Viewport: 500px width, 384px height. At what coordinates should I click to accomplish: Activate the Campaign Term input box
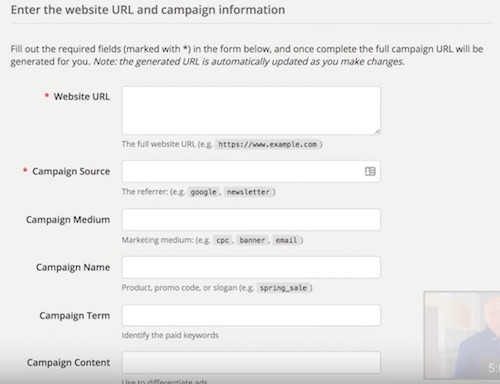point(251,315)
